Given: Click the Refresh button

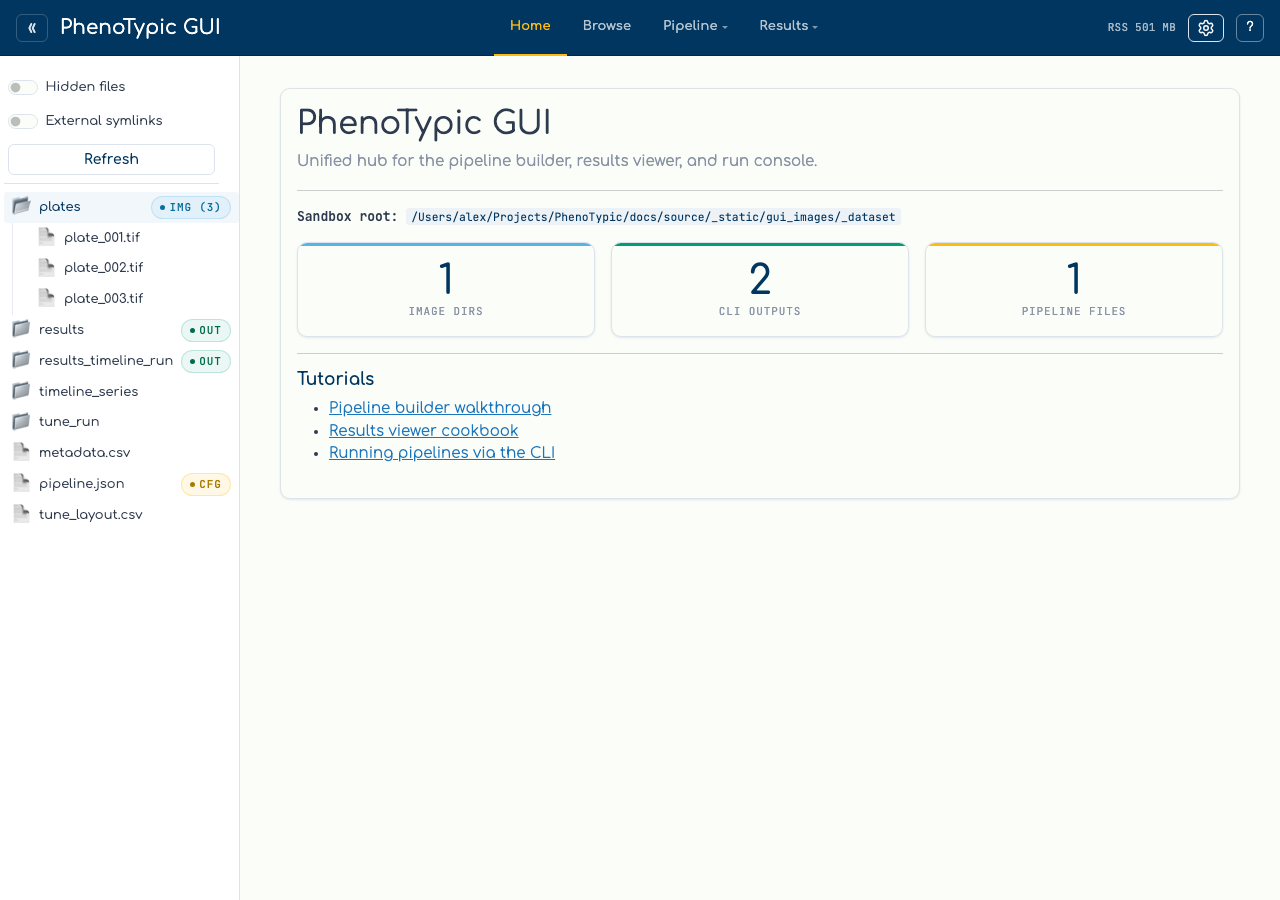Looking at the screenshot, I should [x=111, y=159].
